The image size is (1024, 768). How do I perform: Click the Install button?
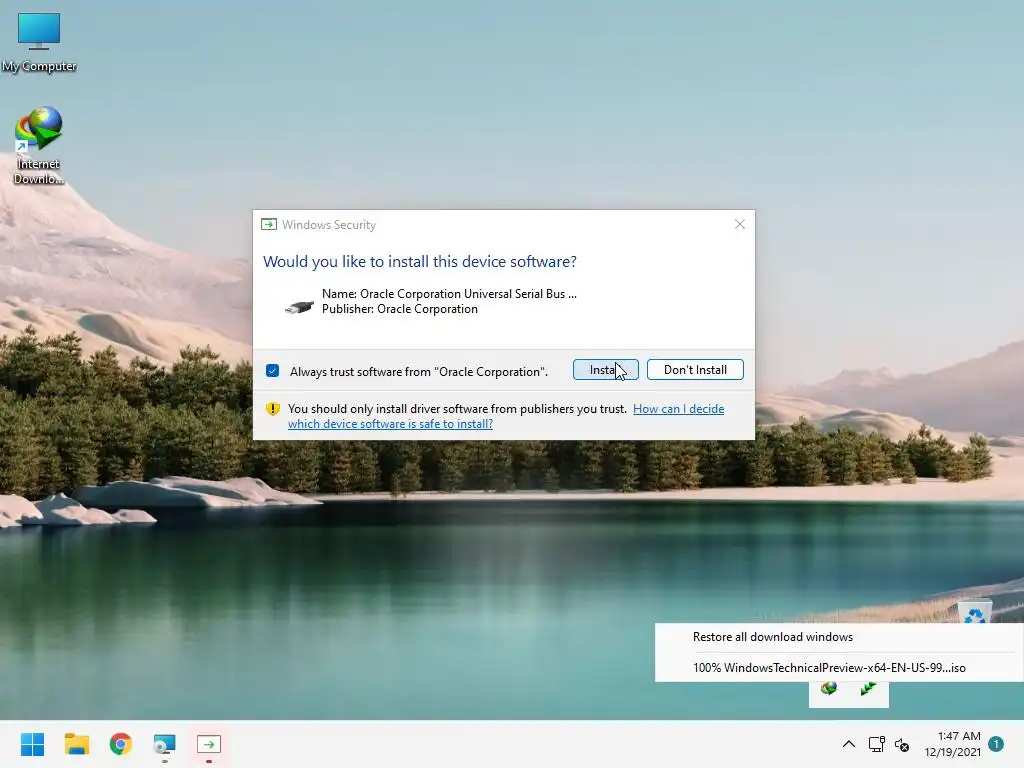pyautogui.click(x=605, y=370)
